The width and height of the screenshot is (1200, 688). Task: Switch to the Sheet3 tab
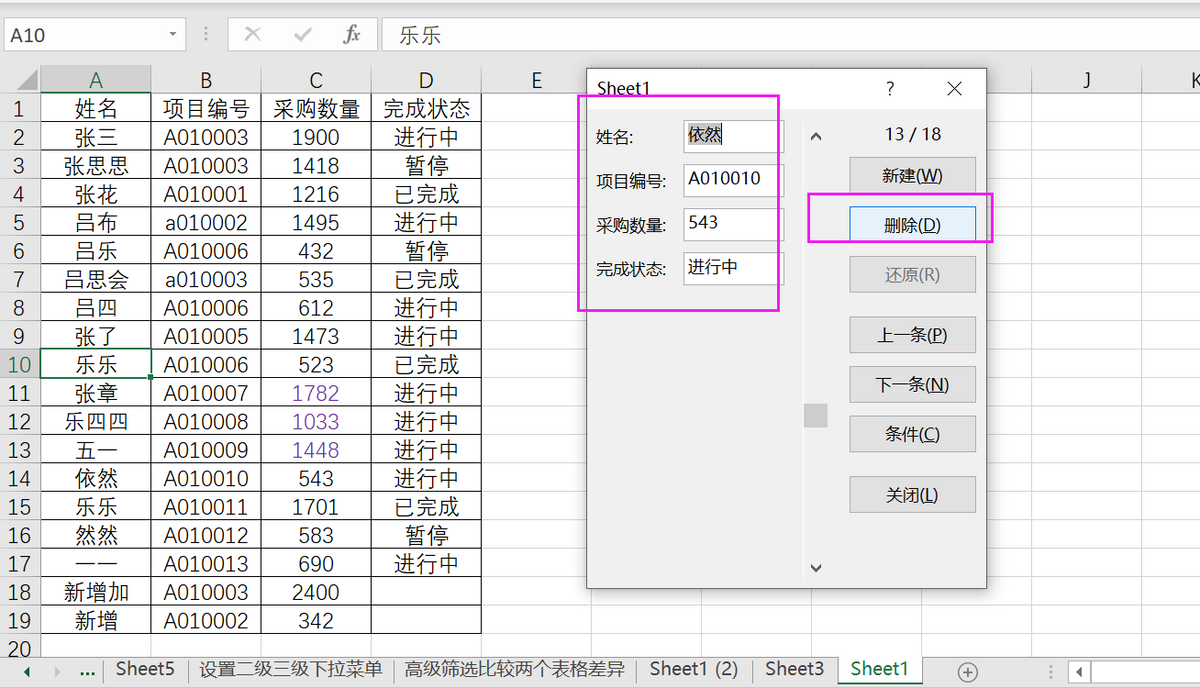click(795, 669)
